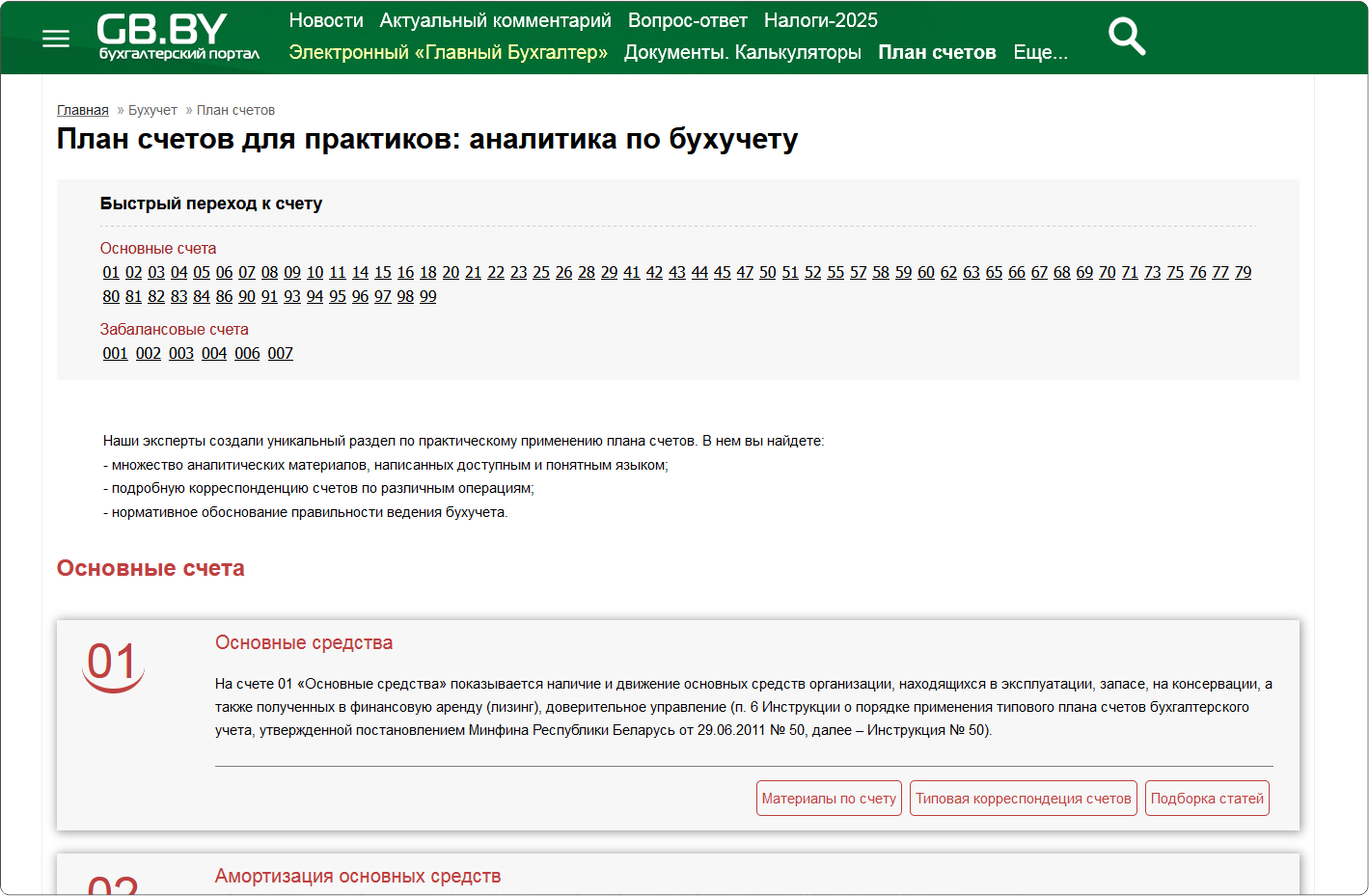Jump to account 10 quick link
The height and width of the screenshot is (896, 1369).
pyautogui.click(x=315, y=273)
